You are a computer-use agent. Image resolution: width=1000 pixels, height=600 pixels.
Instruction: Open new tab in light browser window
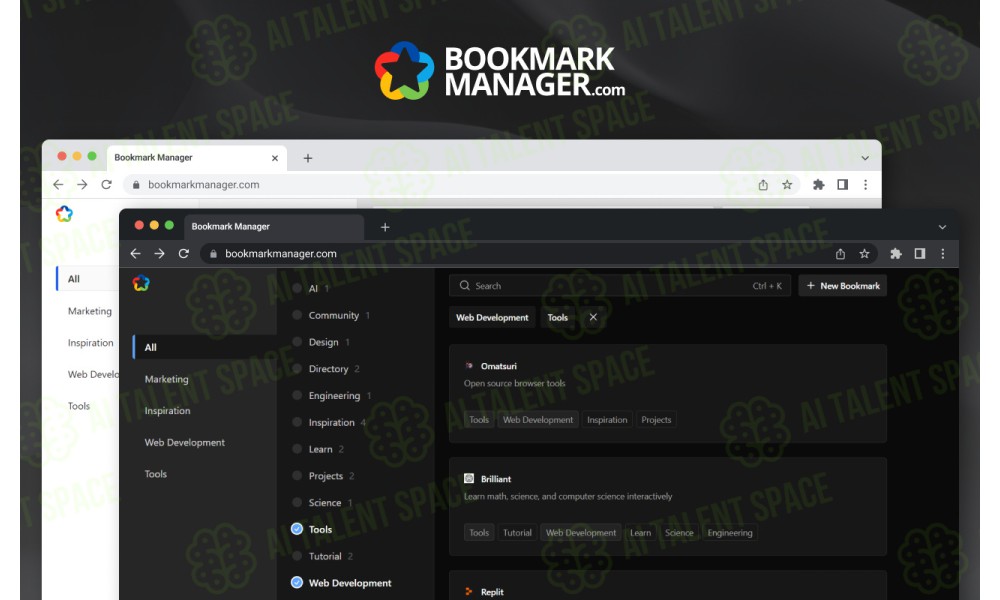307,158
